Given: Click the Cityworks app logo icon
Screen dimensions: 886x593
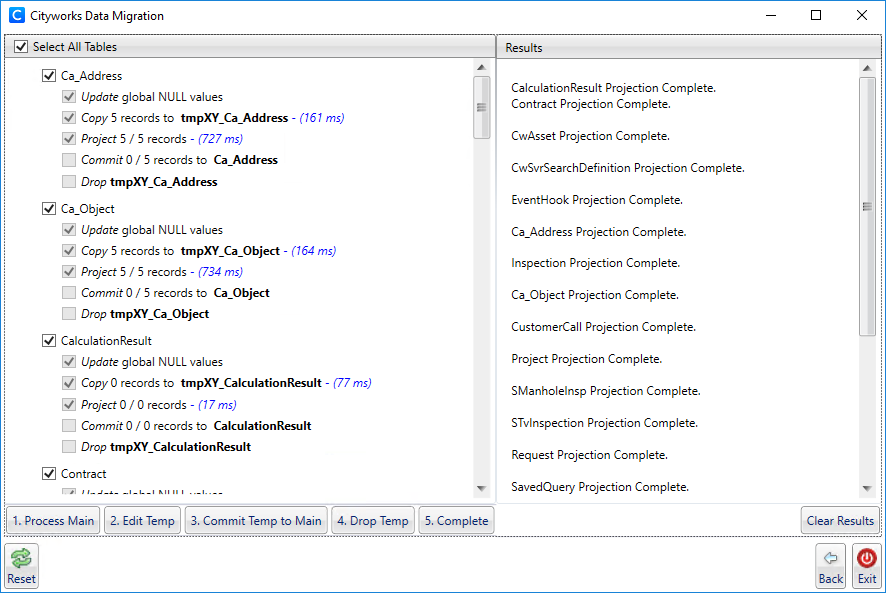Looking at the screenshot, I should (17, 15).
